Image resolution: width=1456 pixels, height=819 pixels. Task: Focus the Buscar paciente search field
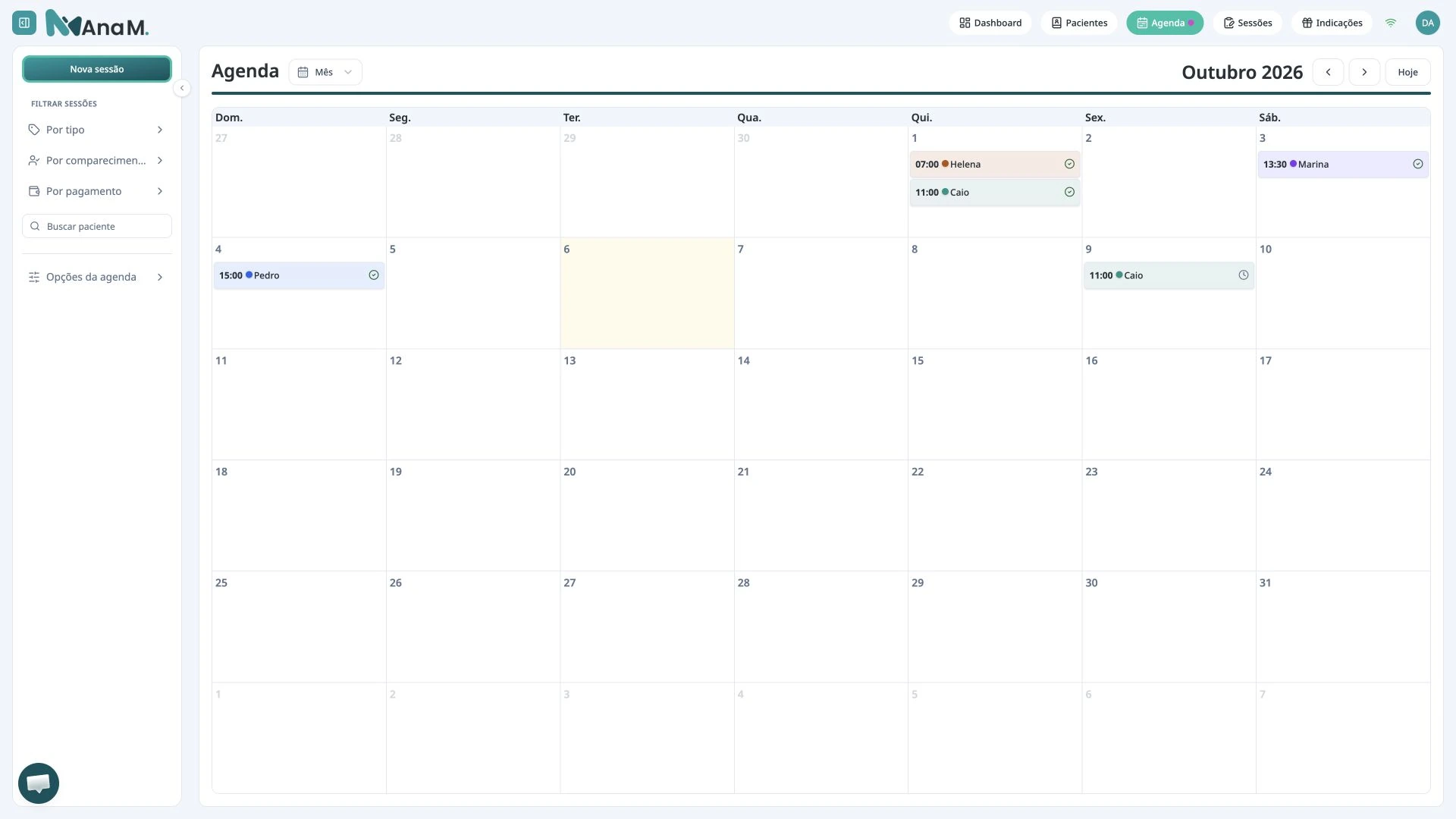point(97,226)
